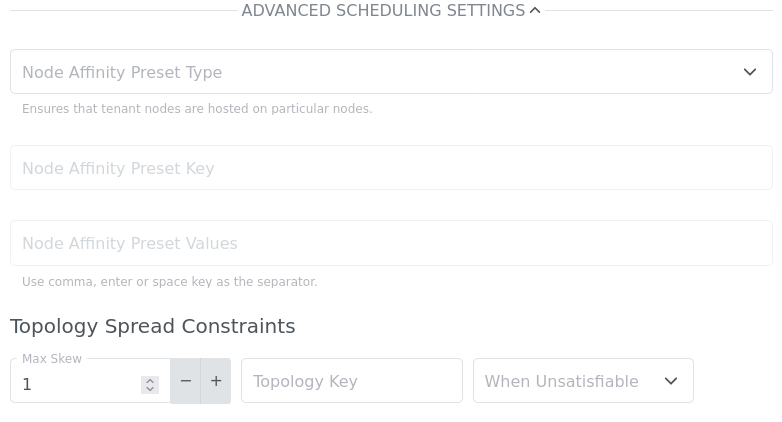This screenshot has height=422, width=782.
Task: Focus the Topology Key input
Action: click(x=351, y=381)
